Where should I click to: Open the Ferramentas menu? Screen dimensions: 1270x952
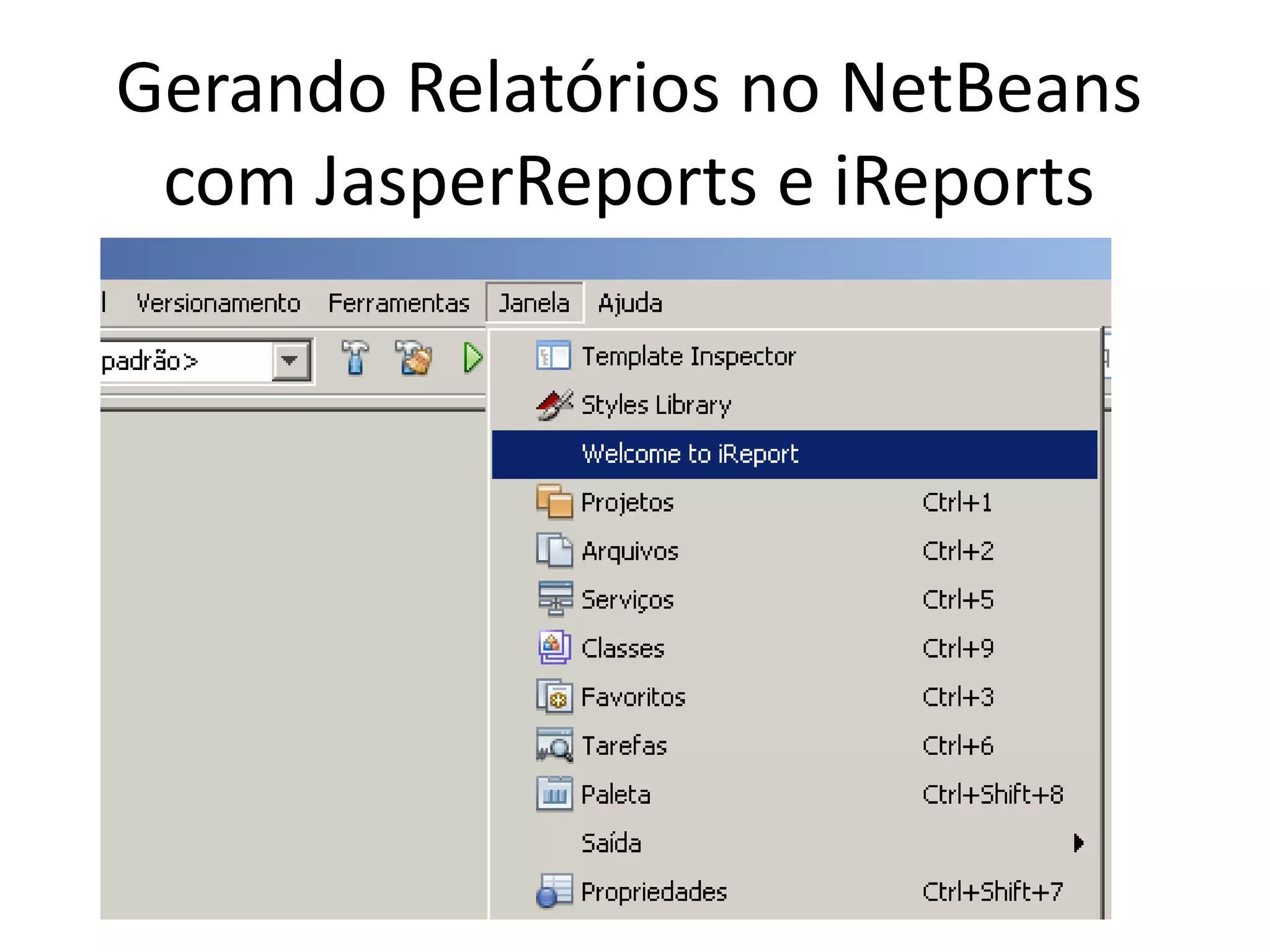(399, 303)
